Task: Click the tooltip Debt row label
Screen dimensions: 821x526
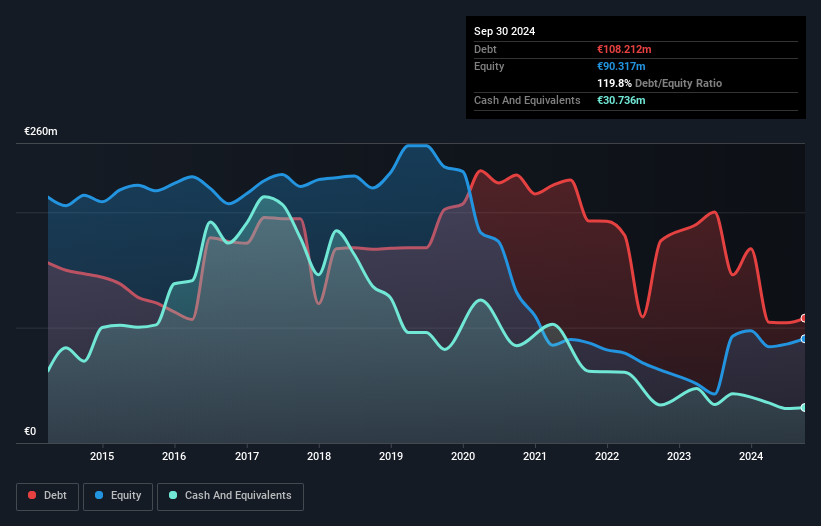Action: pos(485,49)
